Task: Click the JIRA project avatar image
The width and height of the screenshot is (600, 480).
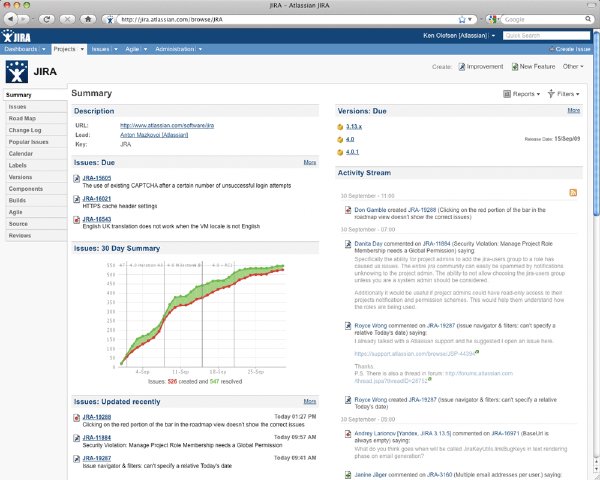Action: (17, 72)
